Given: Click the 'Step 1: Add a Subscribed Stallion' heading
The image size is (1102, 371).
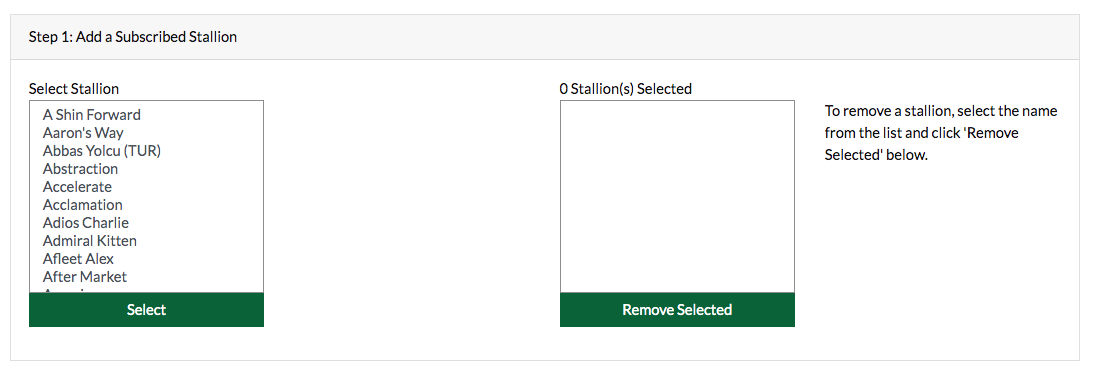Looking at the screenshot, I should click(x=133, y=37).
